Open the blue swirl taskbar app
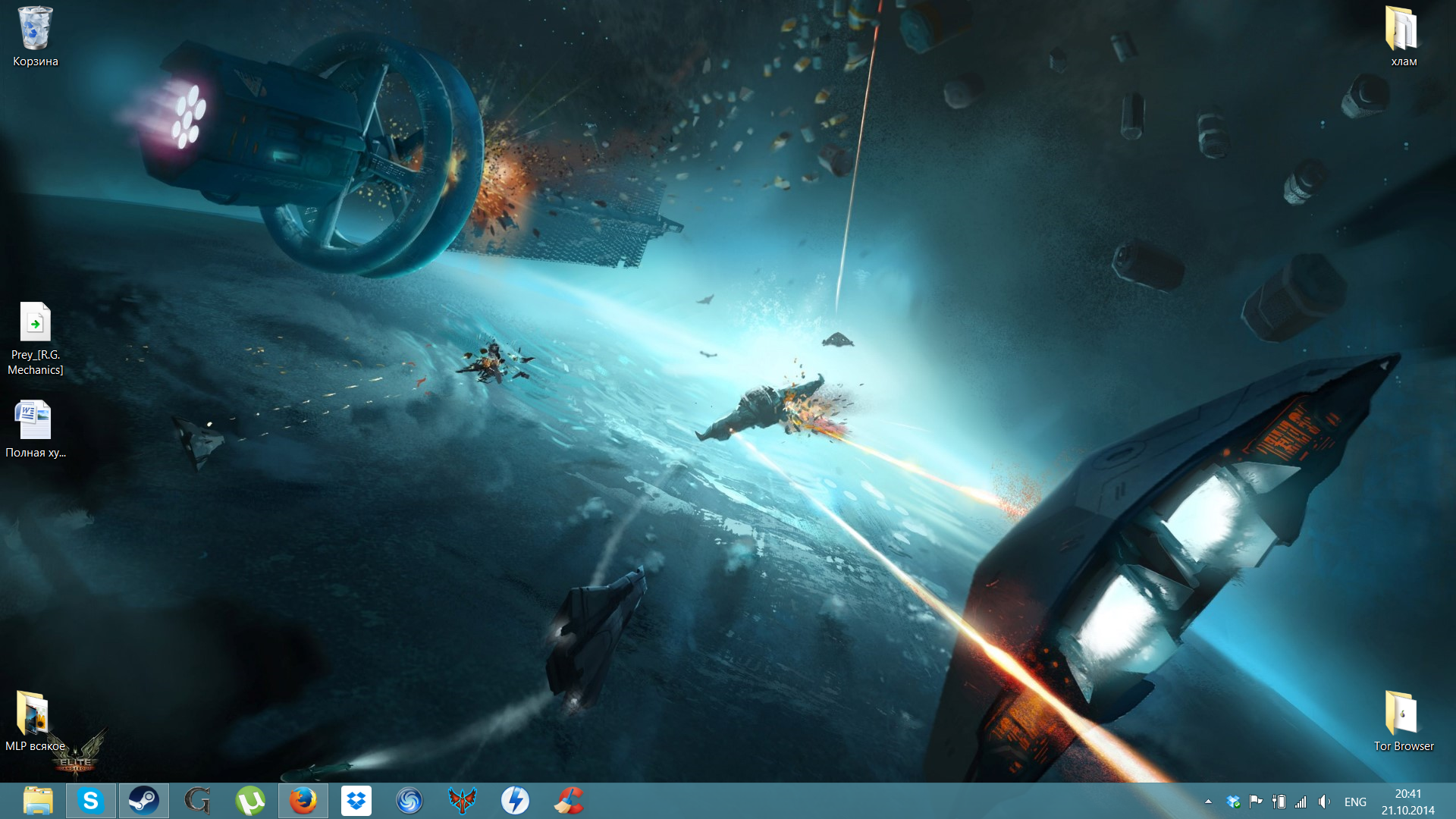The image size is (1456, 819). [x=409, y=801]
